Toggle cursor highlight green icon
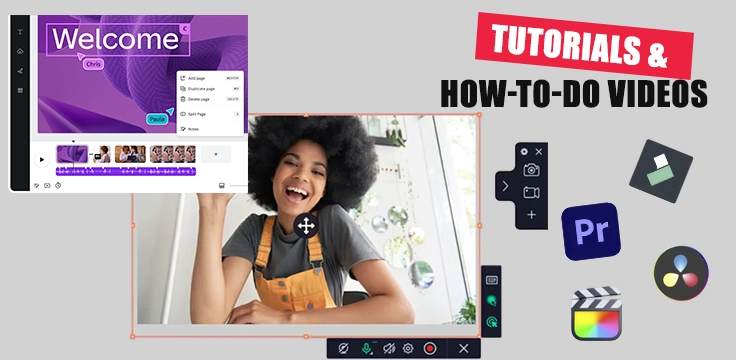Viewport: 736px width, 360px height. click(491, 301)
